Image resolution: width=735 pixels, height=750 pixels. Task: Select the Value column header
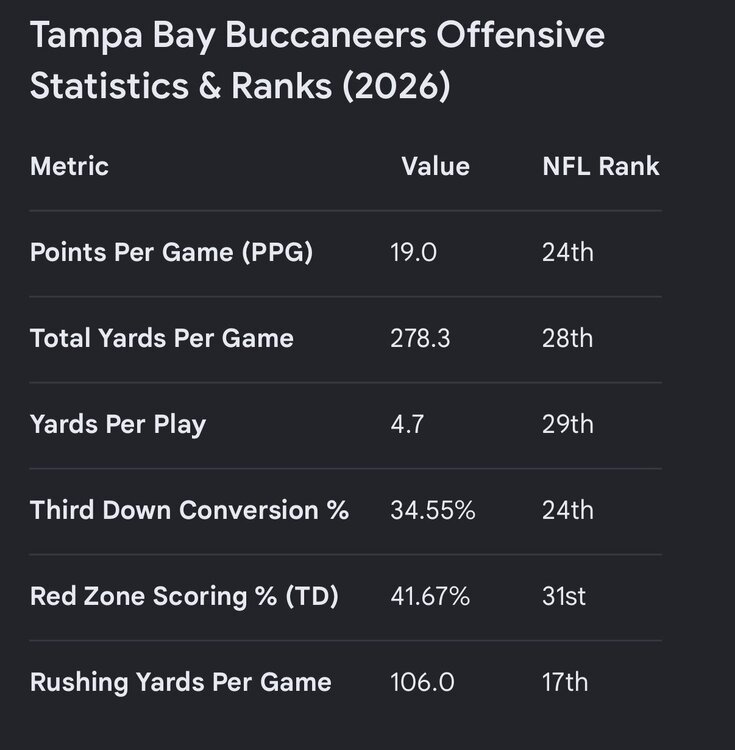coord(436,166)
